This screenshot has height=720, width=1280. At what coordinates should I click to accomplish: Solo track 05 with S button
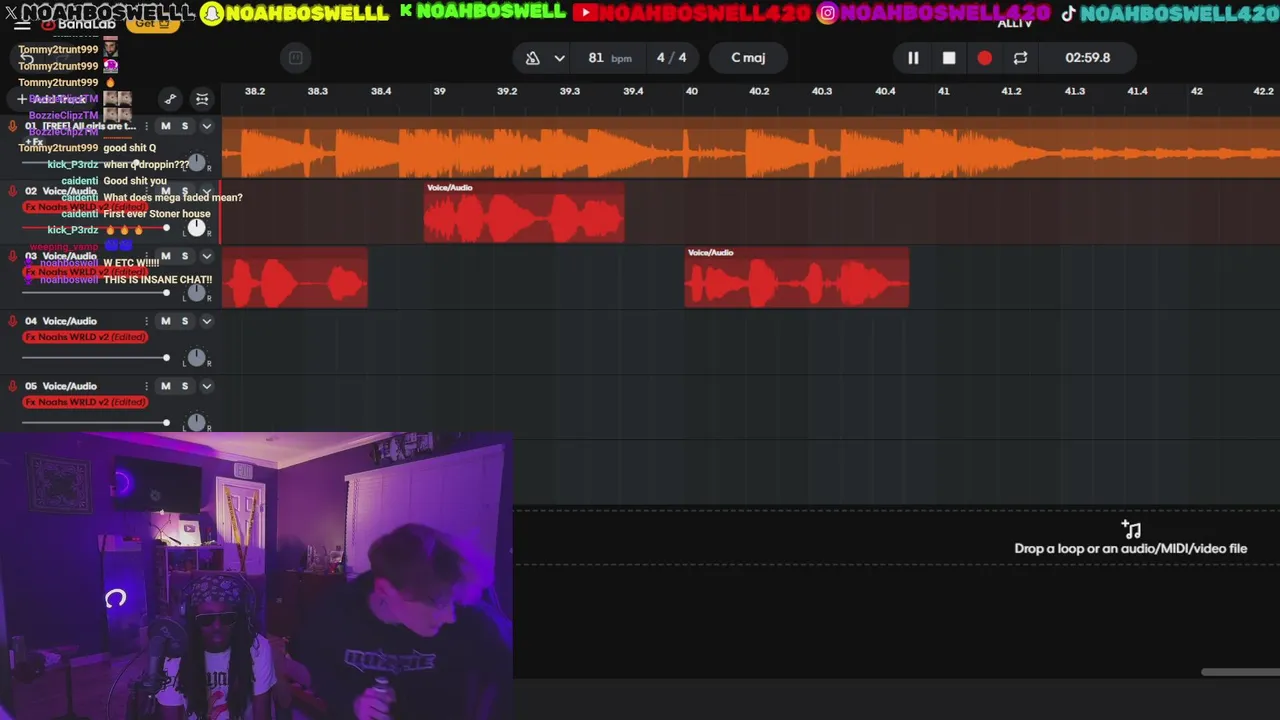[185, 386]
